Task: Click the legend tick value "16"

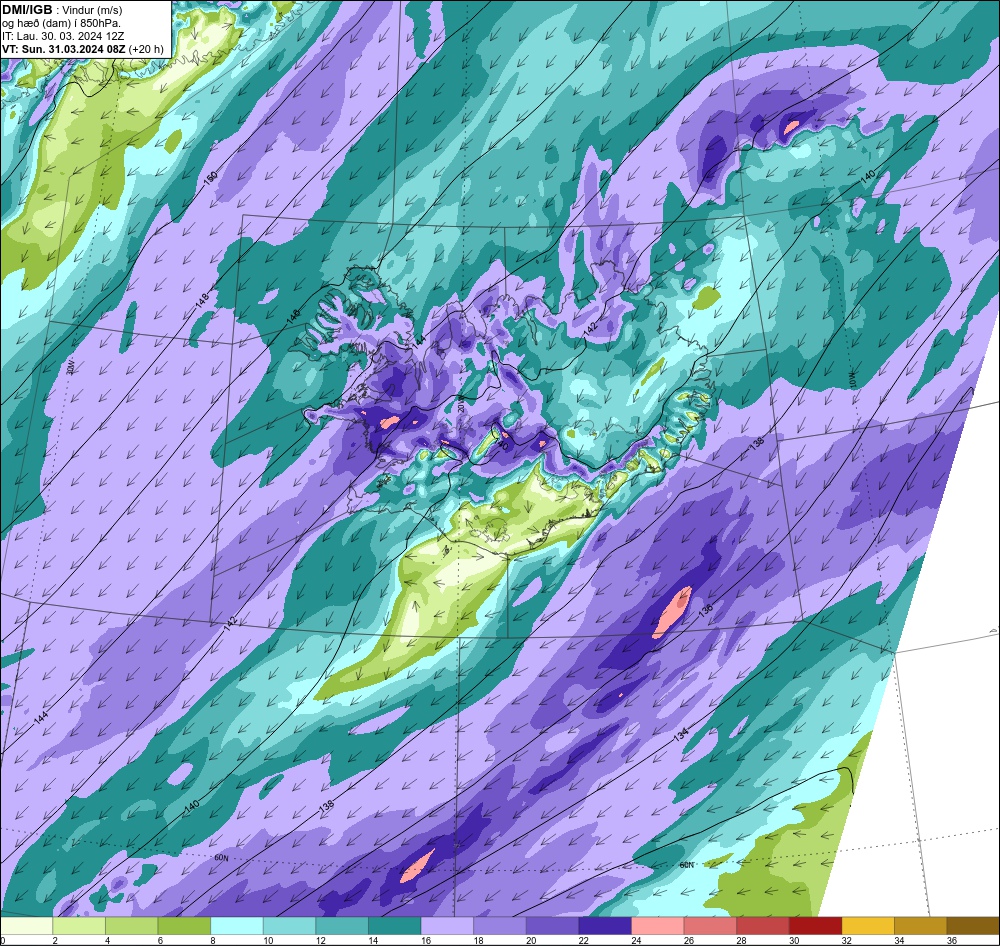Action: pos(426,940)
